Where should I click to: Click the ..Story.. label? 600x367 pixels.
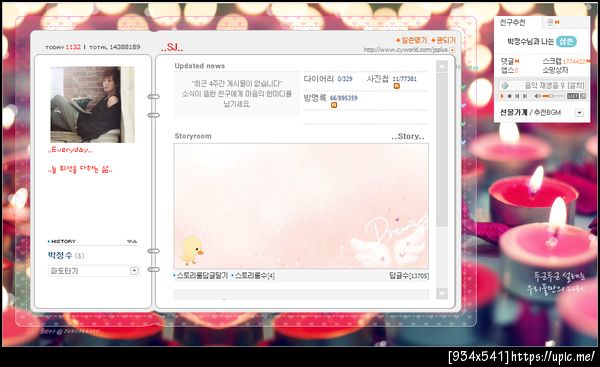(408, 136)
